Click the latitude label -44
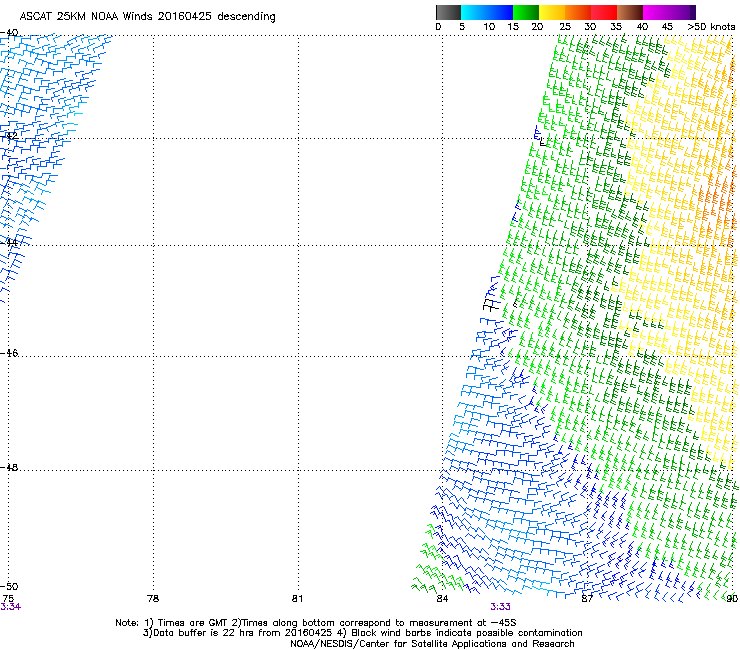The height and width of the screenshot is (650, 740). tap(9, 242)
